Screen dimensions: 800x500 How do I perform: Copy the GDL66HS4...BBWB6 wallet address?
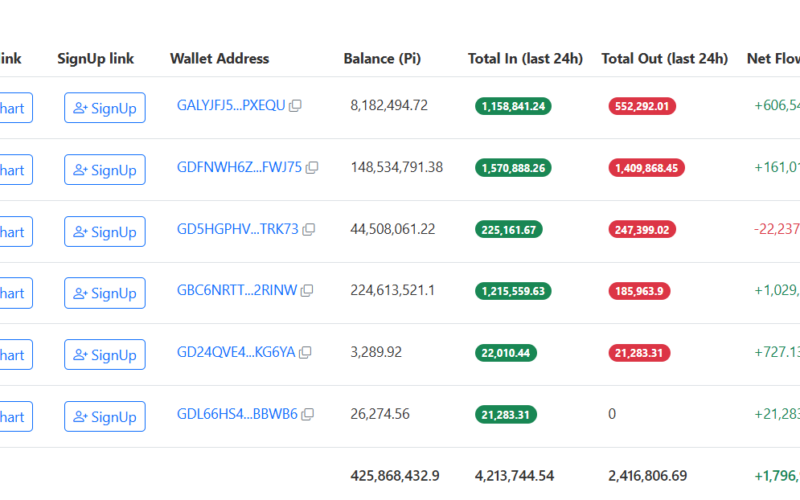coord(308,414)
